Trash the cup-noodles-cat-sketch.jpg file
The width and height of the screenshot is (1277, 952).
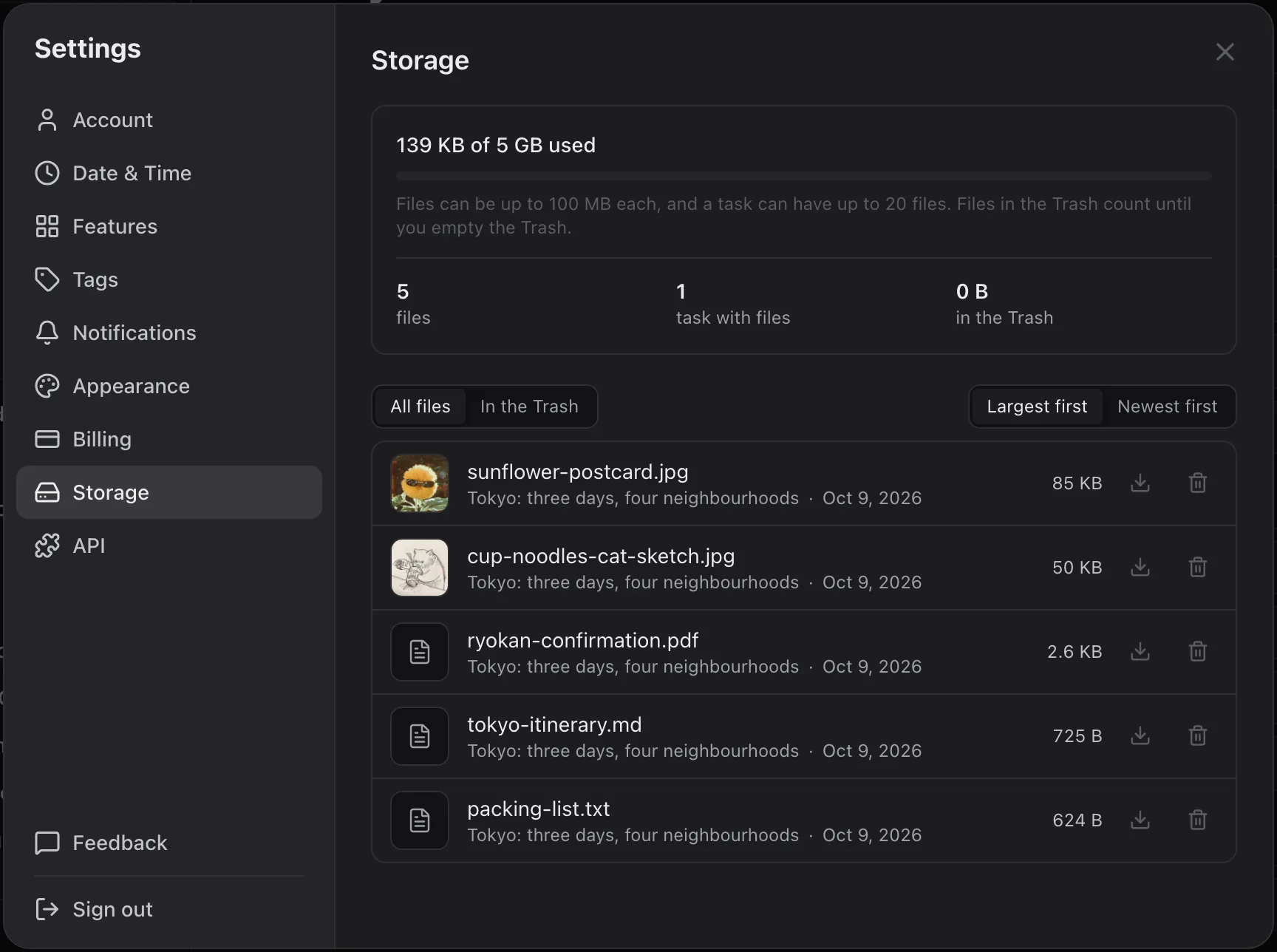(x=1198, y=567)
